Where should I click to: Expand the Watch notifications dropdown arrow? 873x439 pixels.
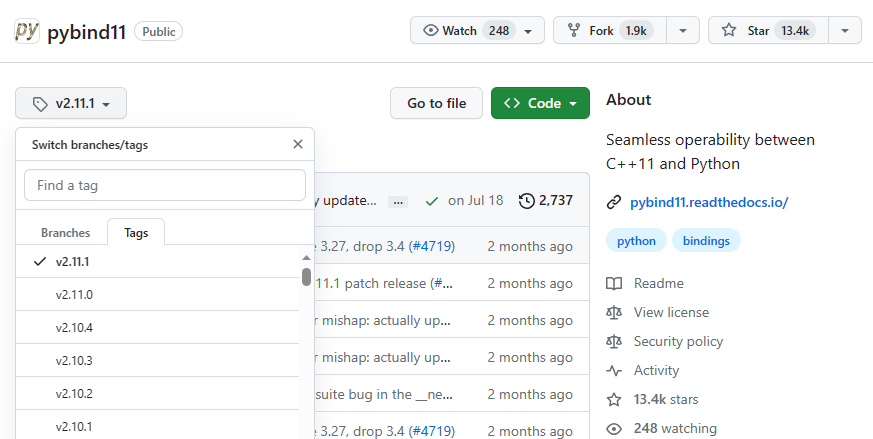pos(528,31)
